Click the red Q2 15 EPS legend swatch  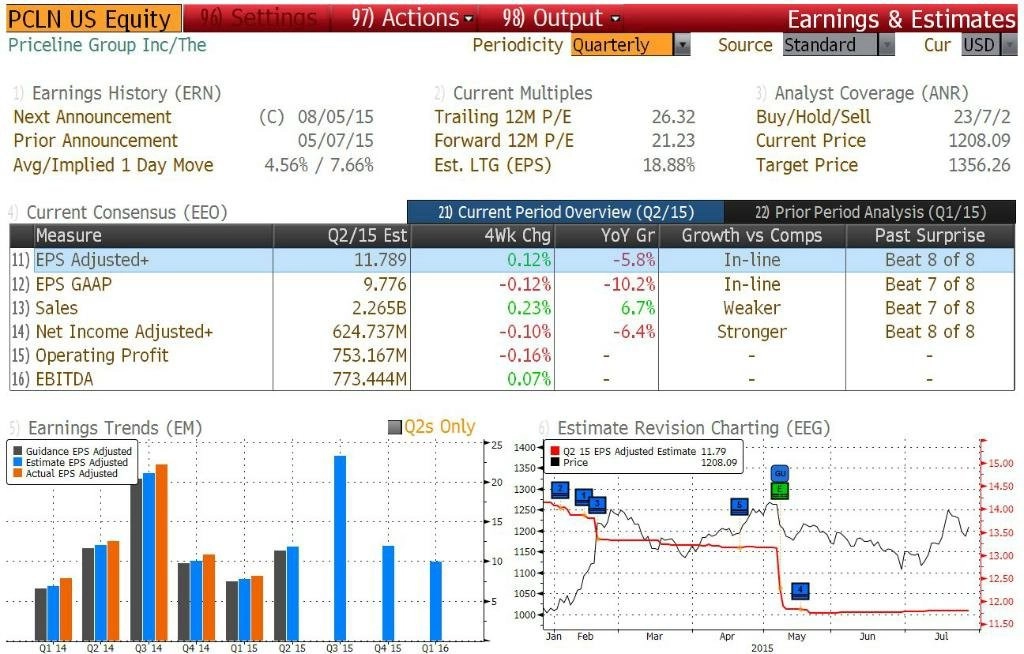(x=555, y=451)
